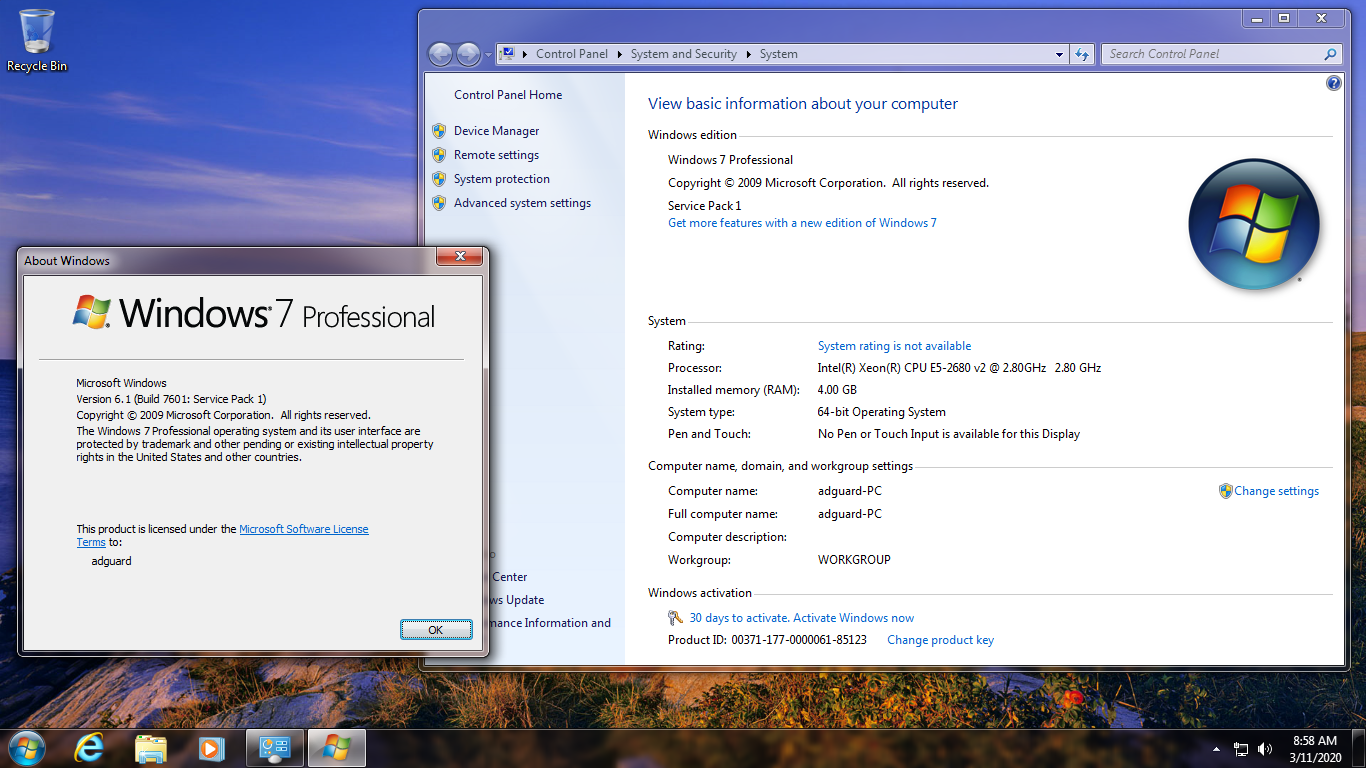Click the processor text Intel(R) Xeon(R) CPU

(959, 368)
